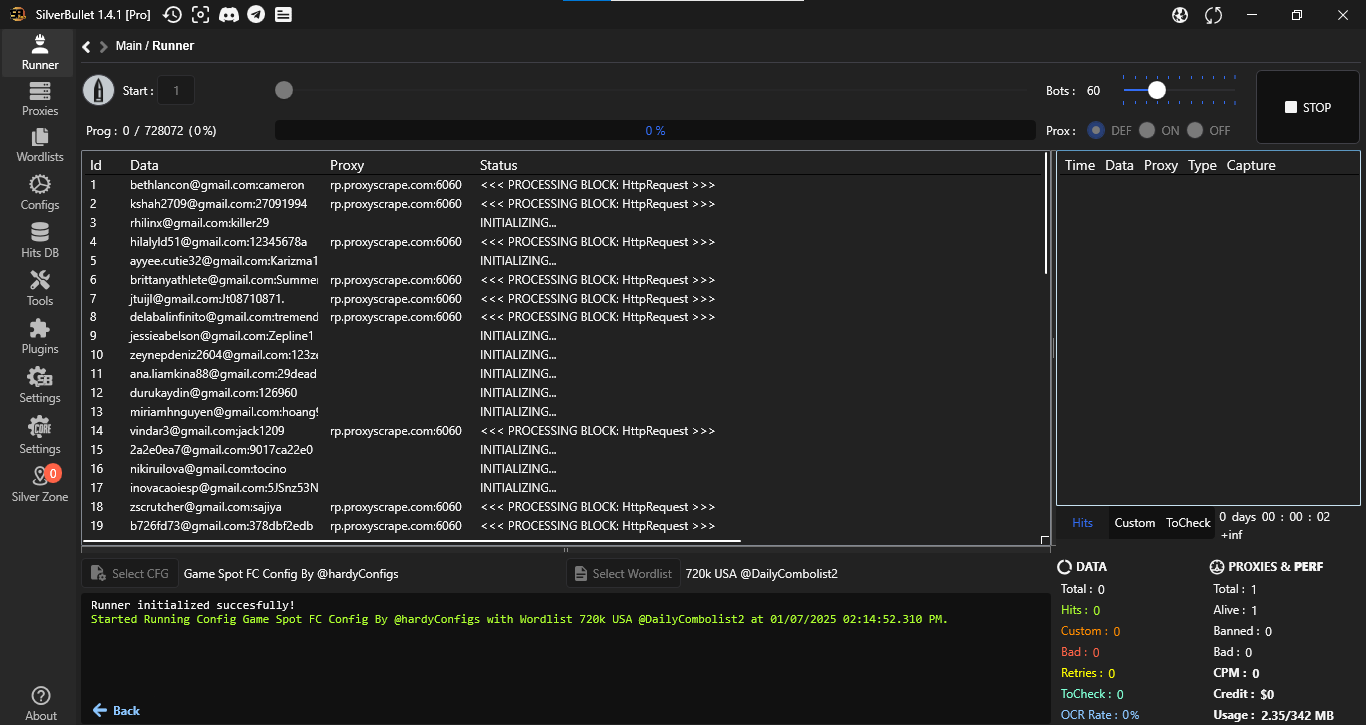
Task: Click the "CPM : 0" value
Action: pos(1236,673)
